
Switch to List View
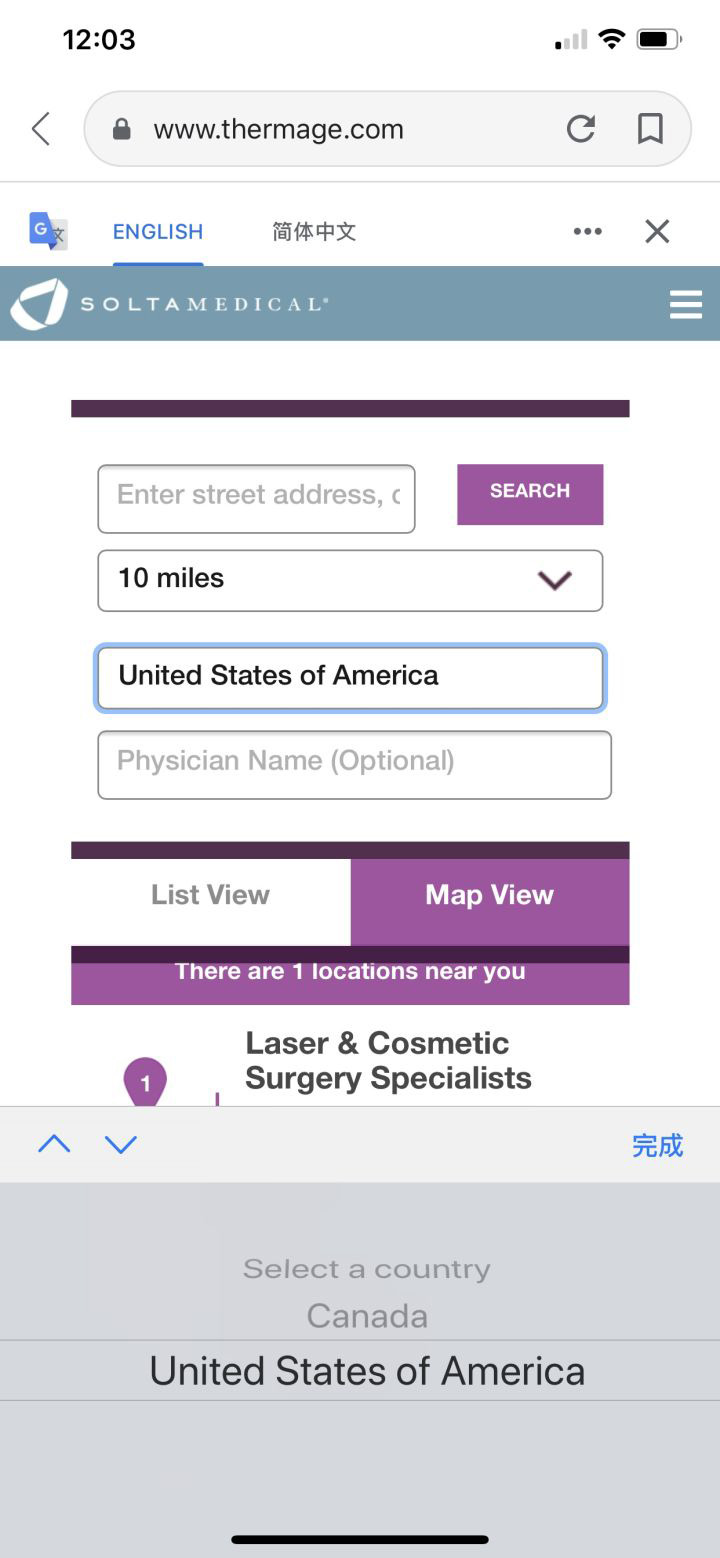(210, 895)
